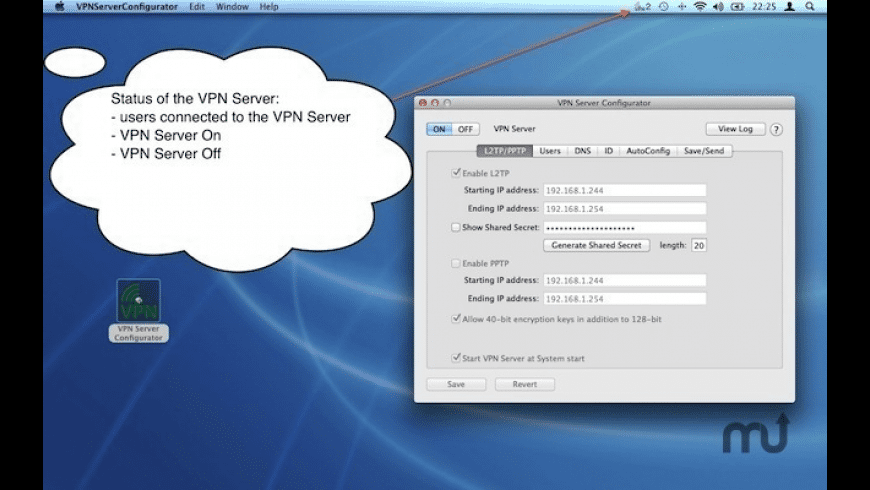Open Spotlight search magnifier icon
870x490 pixels.
(810, 7)
